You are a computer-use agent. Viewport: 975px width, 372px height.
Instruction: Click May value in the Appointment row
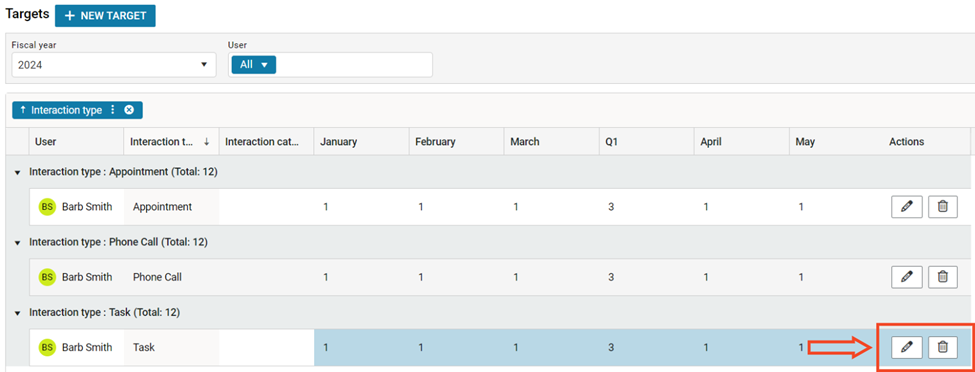(802, 207)
